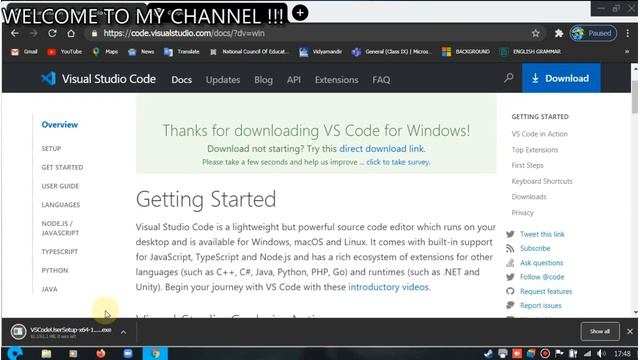Screen dimensions: 640x360
Task: Jump to Privacy section link
Action: pyautogui.click(x=522, y=213)
